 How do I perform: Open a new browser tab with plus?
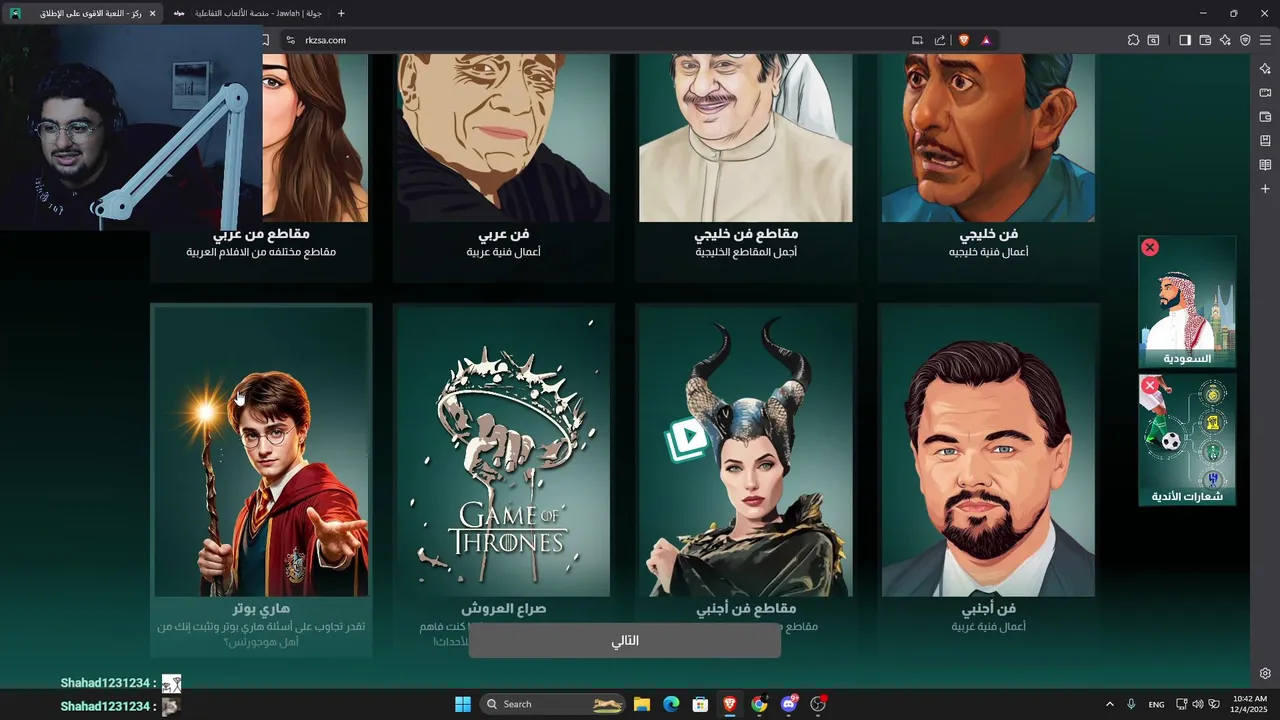point(341,13)
